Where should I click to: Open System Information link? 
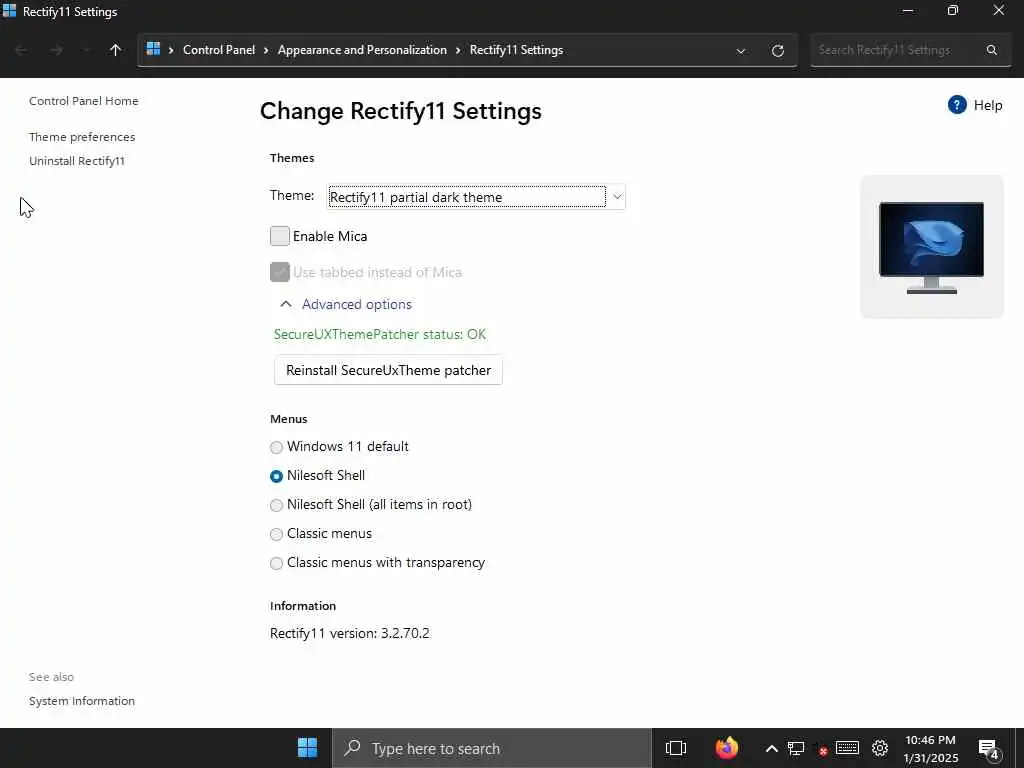click(82, 701)
